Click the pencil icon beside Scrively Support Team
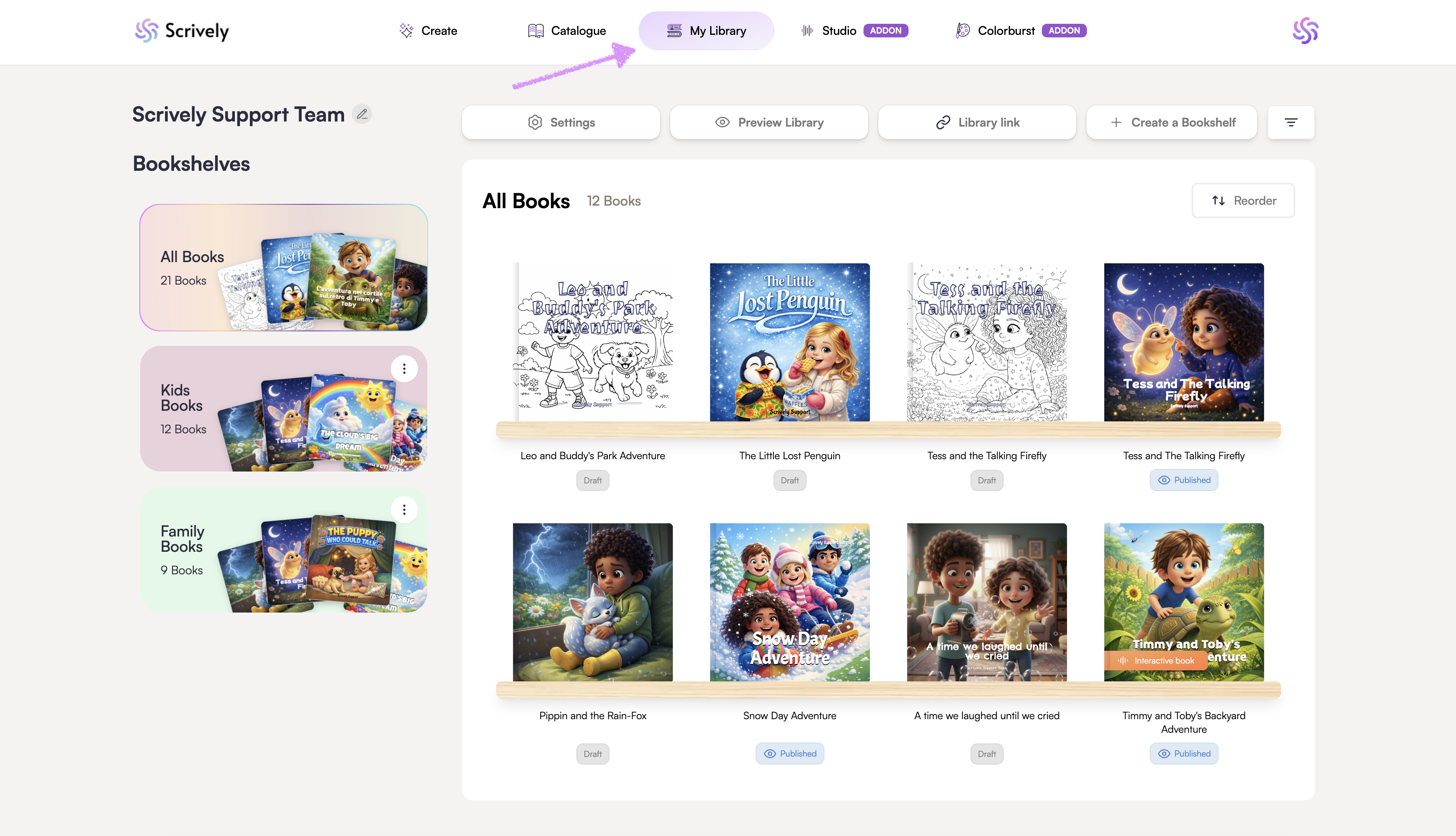 362,114
